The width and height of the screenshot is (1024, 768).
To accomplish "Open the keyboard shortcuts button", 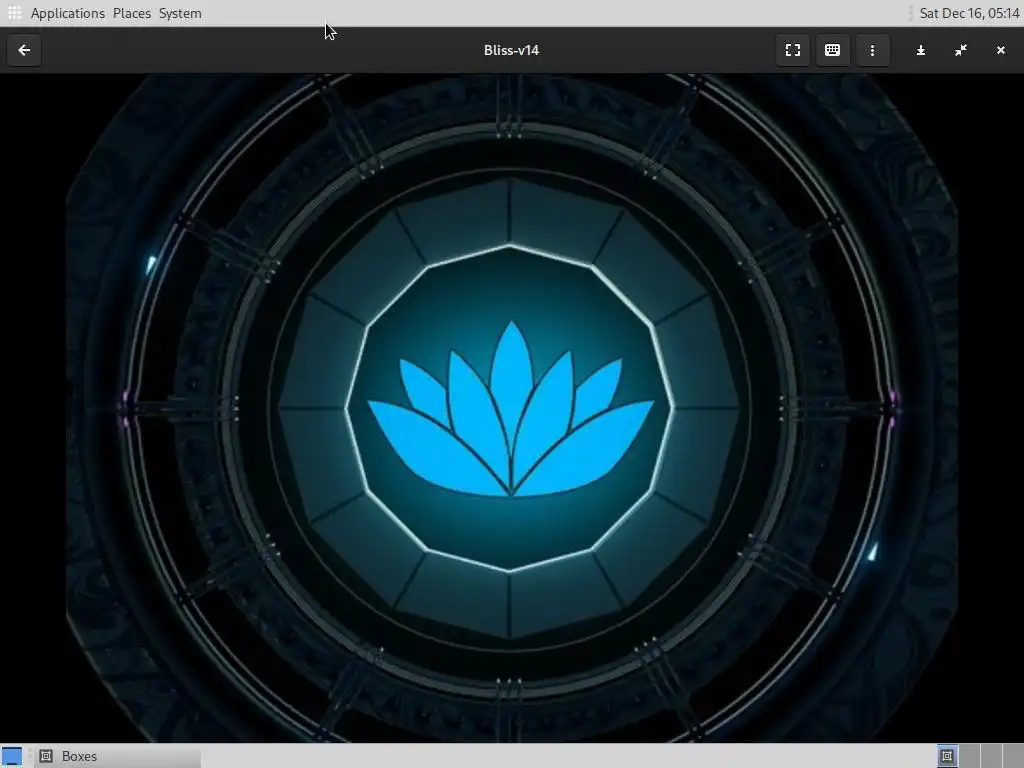I will click(x=832, y=50).
